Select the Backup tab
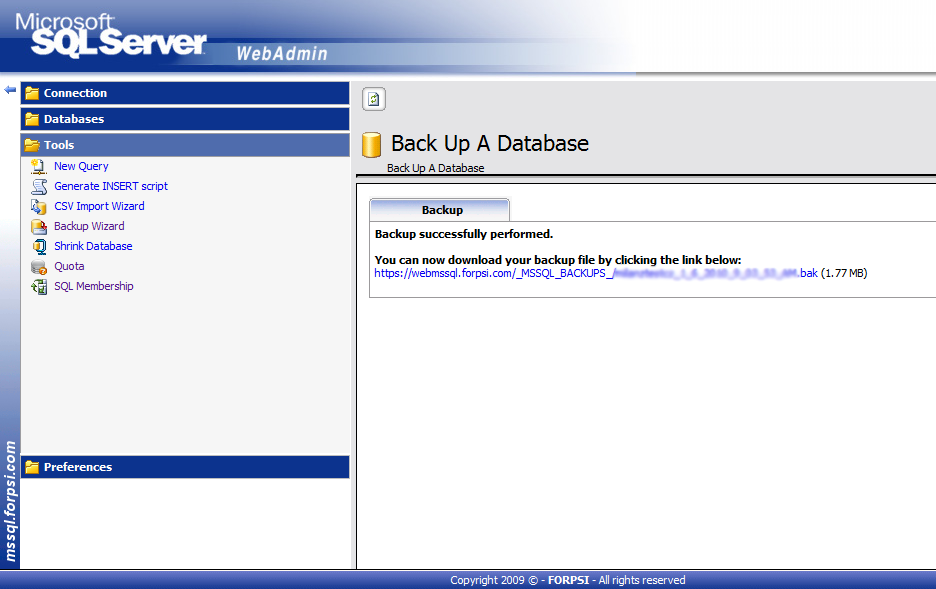The height and width of the screenshot is (589, 936). coord(440,210)
